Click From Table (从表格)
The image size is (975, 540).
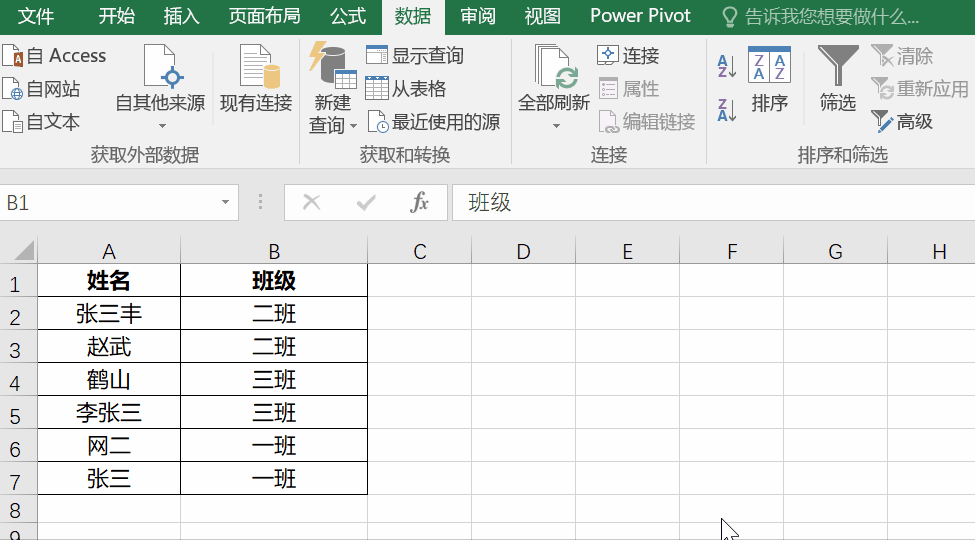point(406,89)
